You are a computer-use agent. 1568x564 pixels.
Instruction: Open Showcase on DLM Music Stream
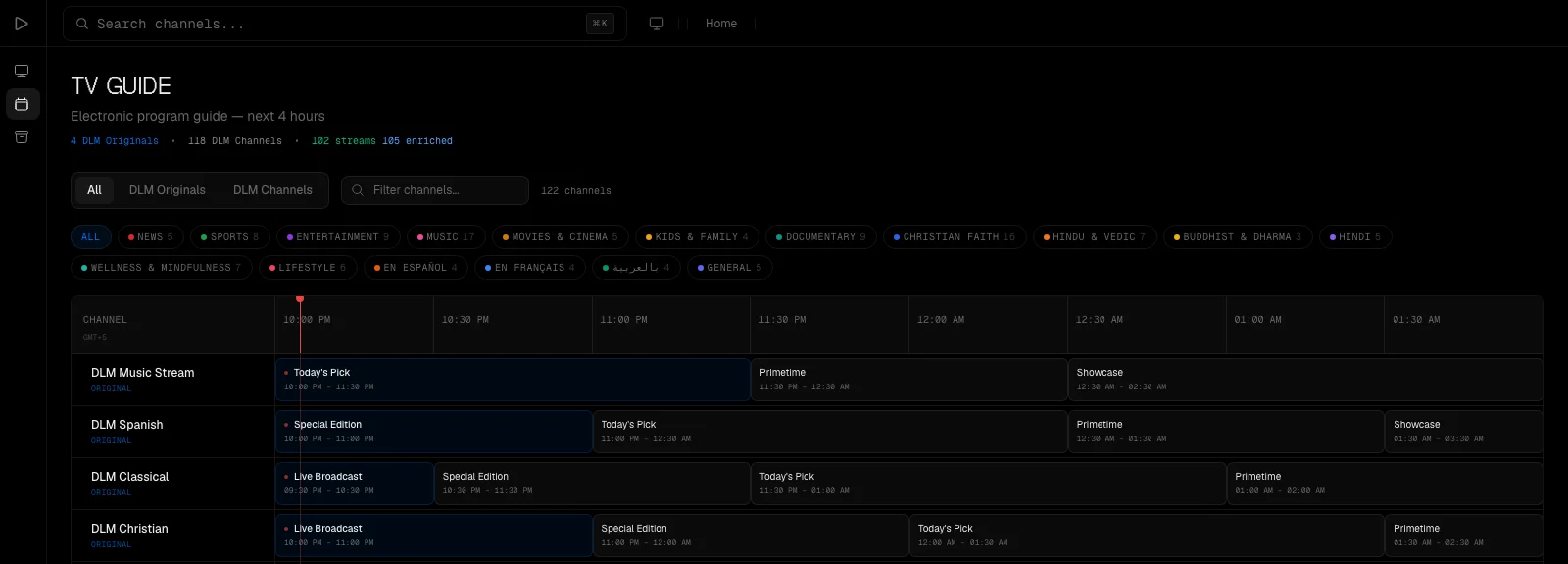point(1305,380)
